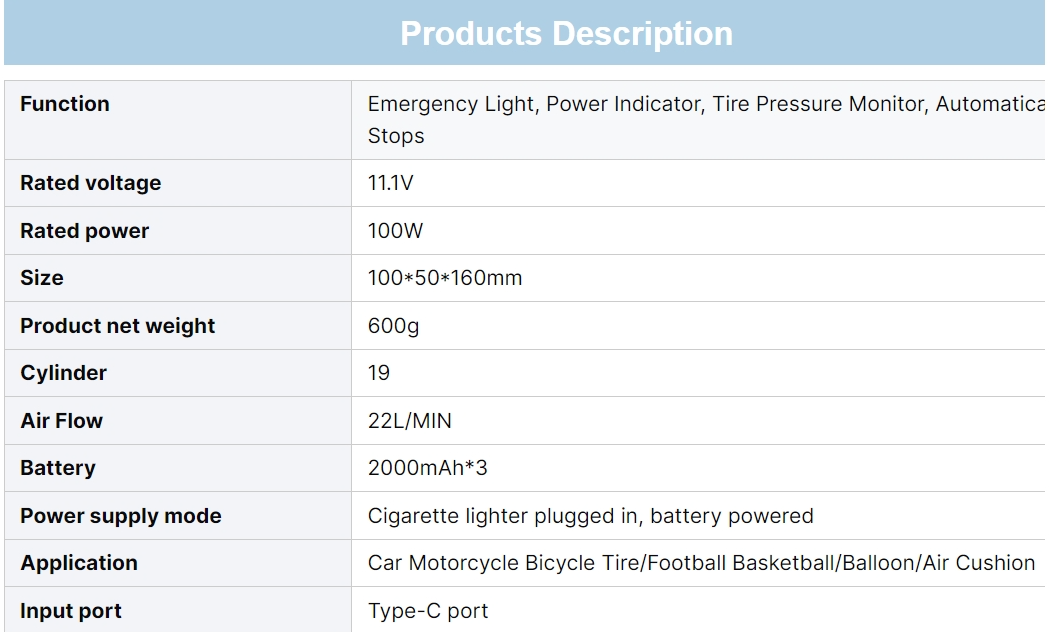The image size is (1053, 632).
Task: Click the Battery row label
Action: point(58,468)
